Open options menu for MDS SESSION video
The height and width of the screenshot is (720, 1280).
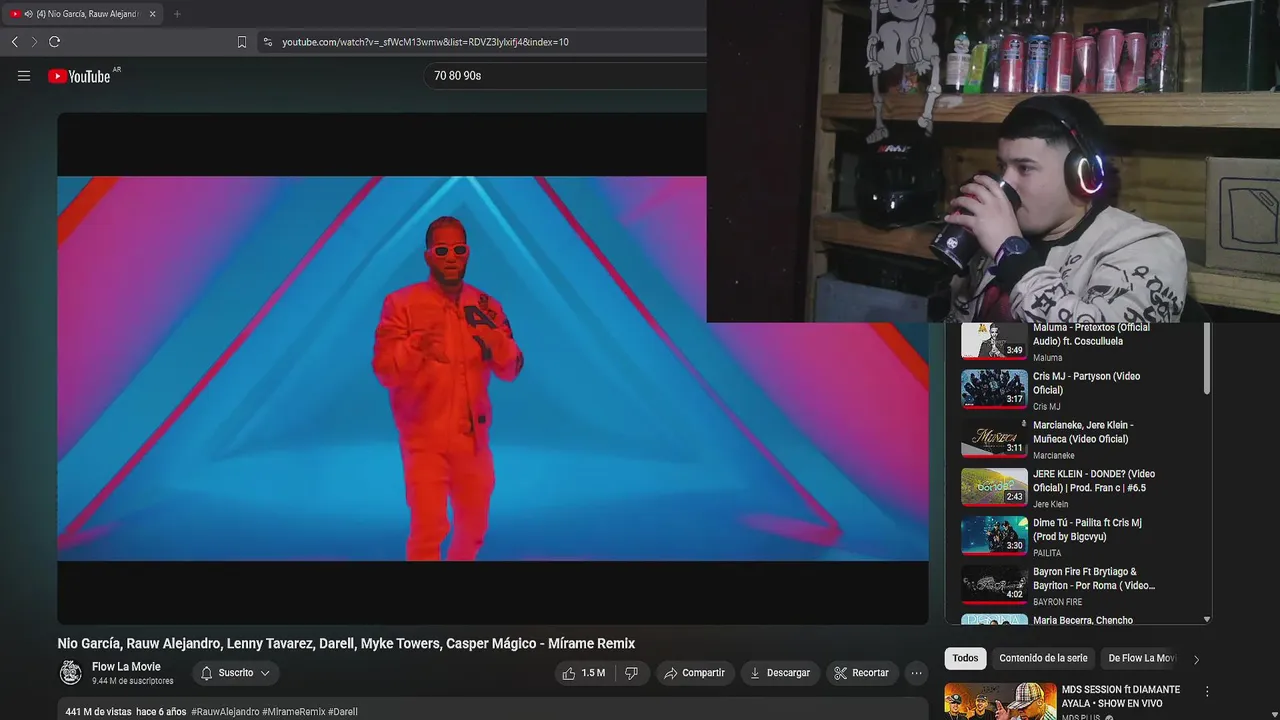pyautogui.click(x=1207, y=691)
